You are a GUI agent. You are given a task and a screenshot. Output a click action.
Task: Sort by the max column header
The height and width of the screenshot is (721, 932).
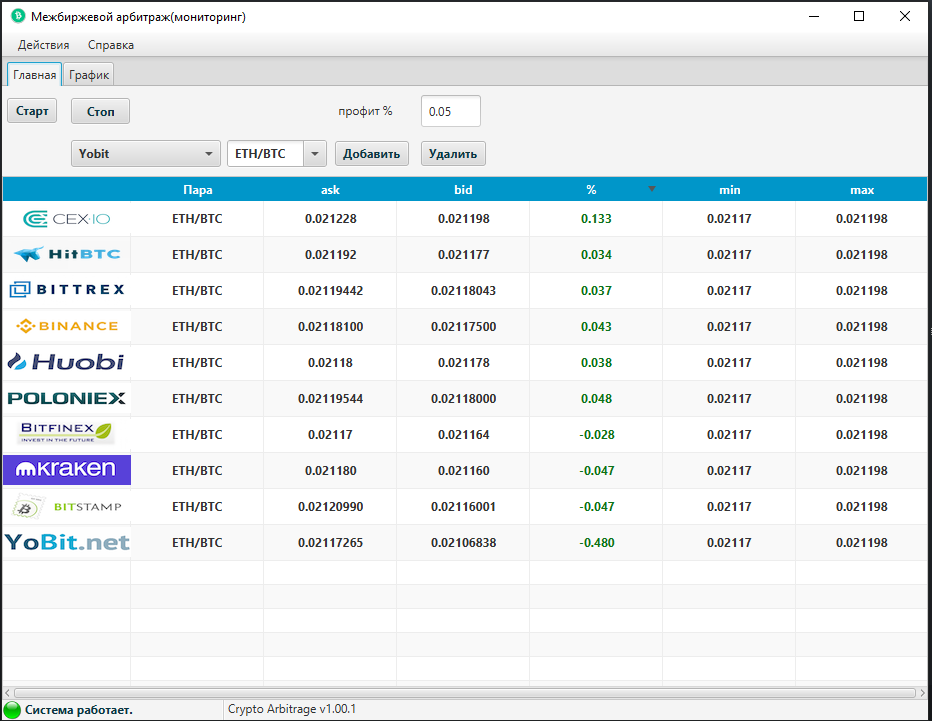point(861,190)
